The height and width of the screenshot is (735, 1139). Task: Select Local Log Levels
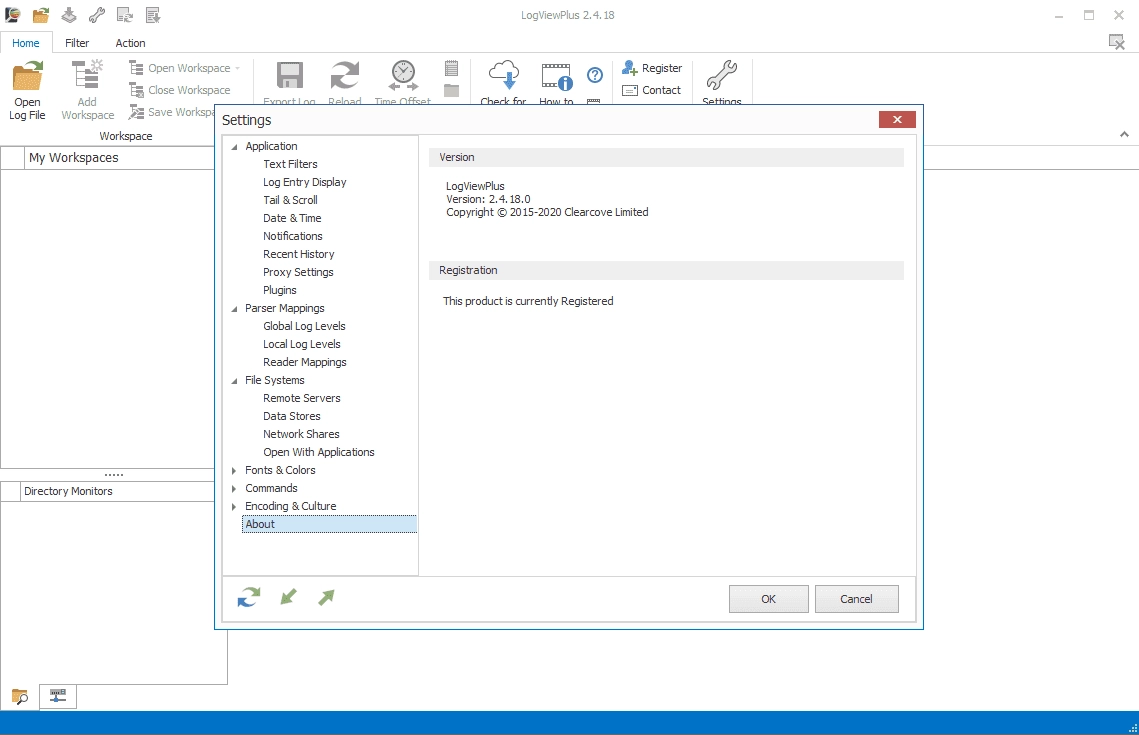point(301,344)
